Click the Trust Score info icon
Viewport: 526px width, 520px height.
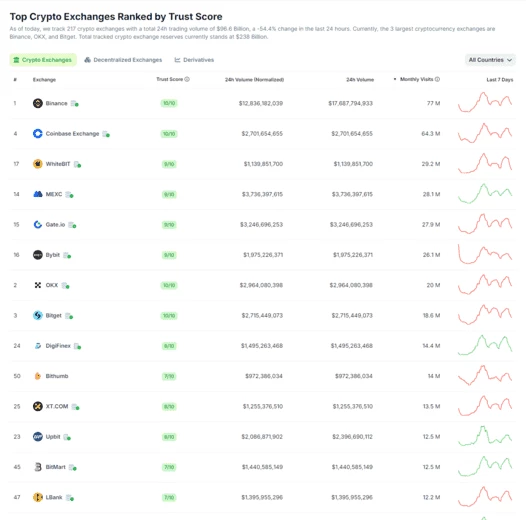[x=187, y=79]
